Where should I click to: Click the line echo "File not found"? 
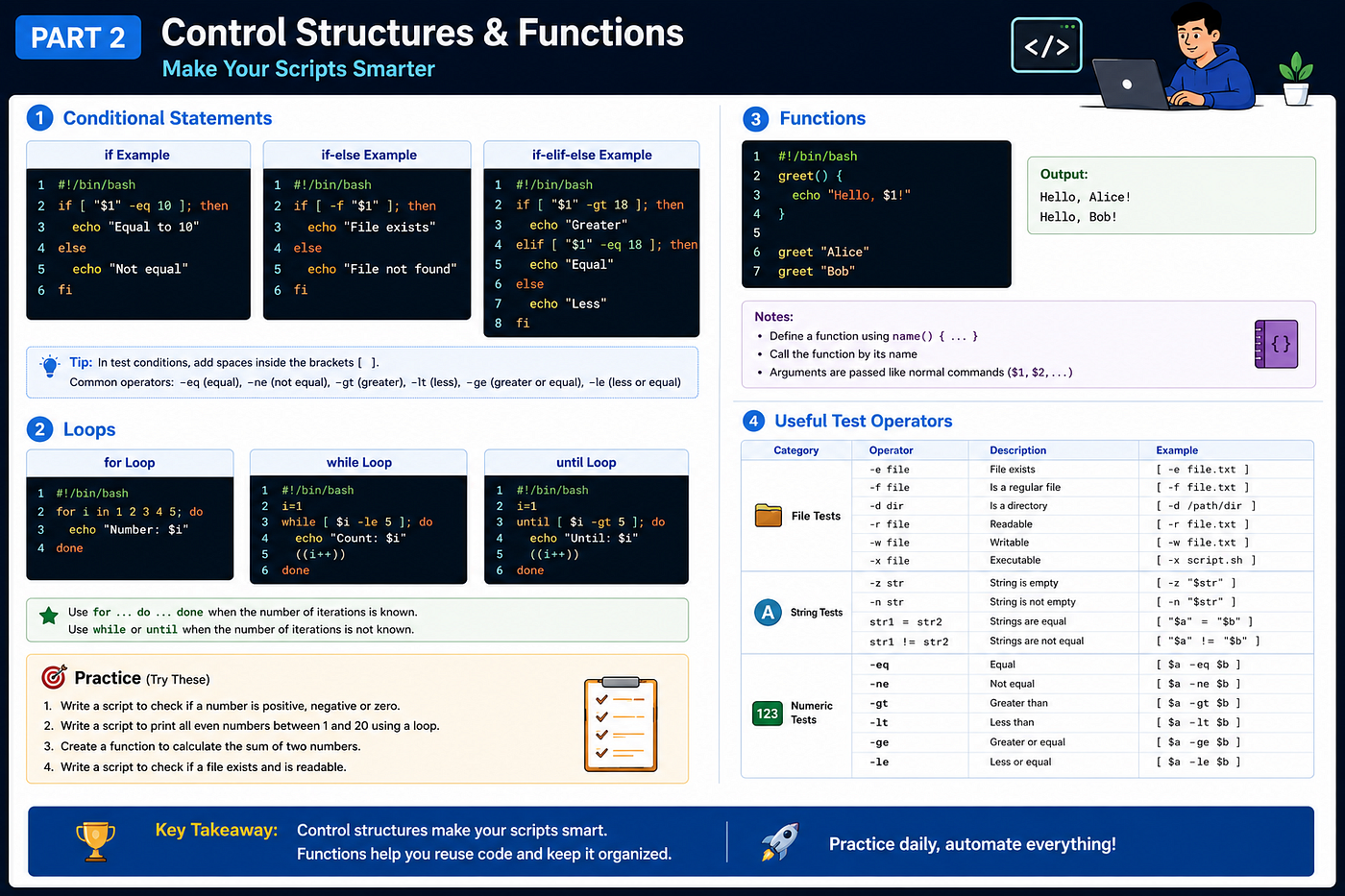click(x=382, y=269)
